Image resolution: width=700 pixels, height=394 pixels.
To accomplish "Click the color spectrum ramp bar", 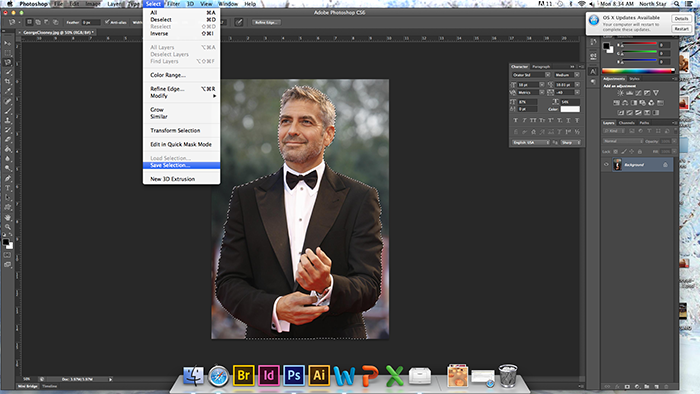I will pyautogui.click(x=638, y=71).
